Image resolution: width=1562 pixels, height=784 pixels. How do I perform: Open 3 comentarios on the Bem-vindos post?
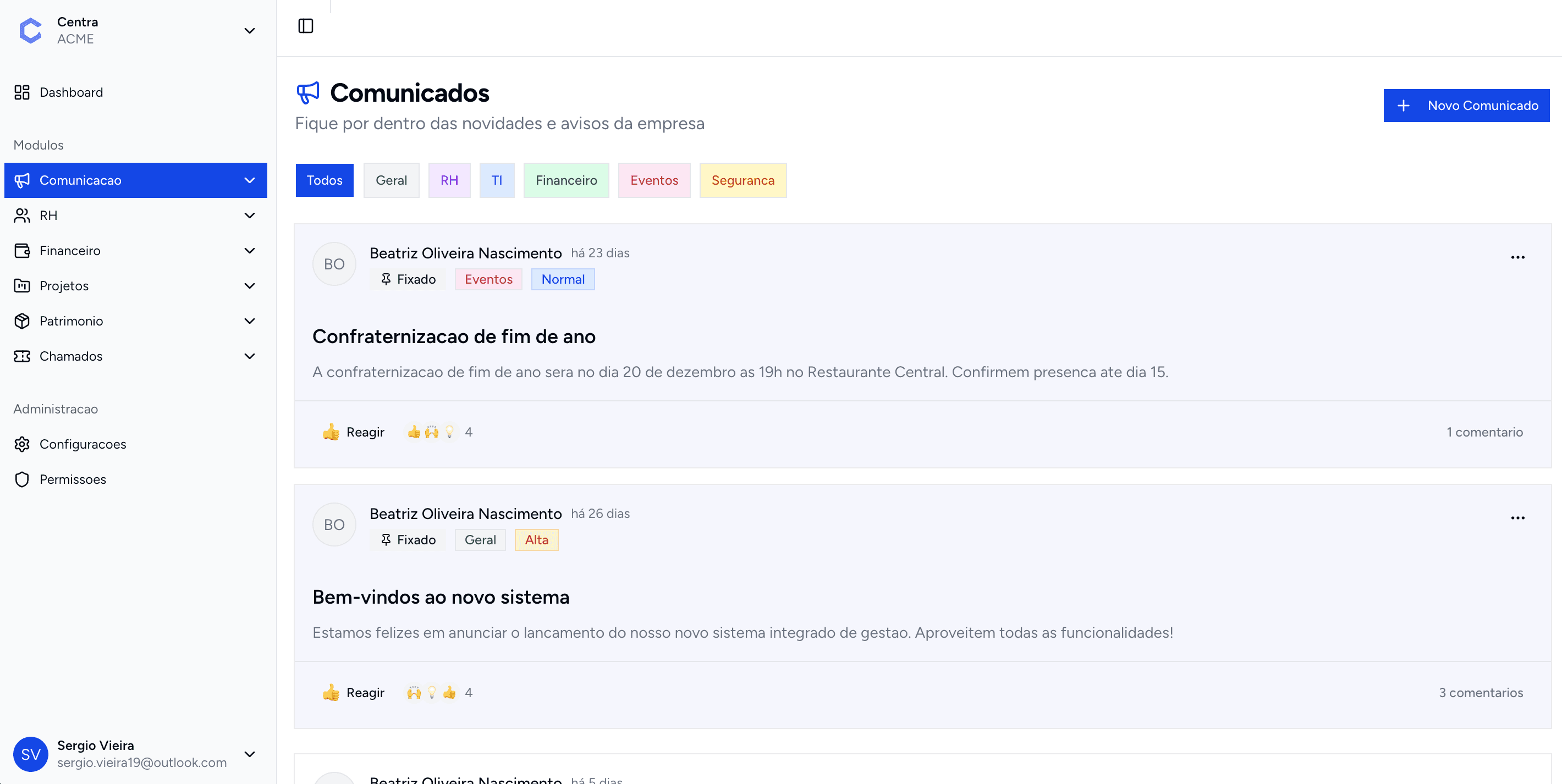[1481, 692]
